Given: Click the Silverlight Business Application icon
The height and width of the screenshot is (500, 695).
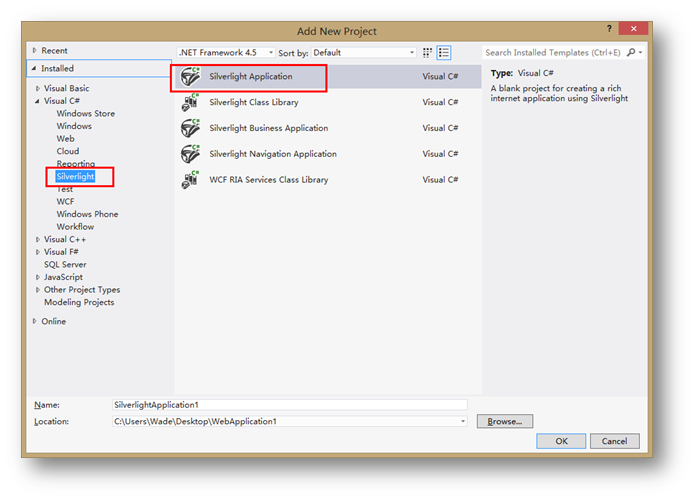Looking at the screenshot, I should click(x=190, y=128).
